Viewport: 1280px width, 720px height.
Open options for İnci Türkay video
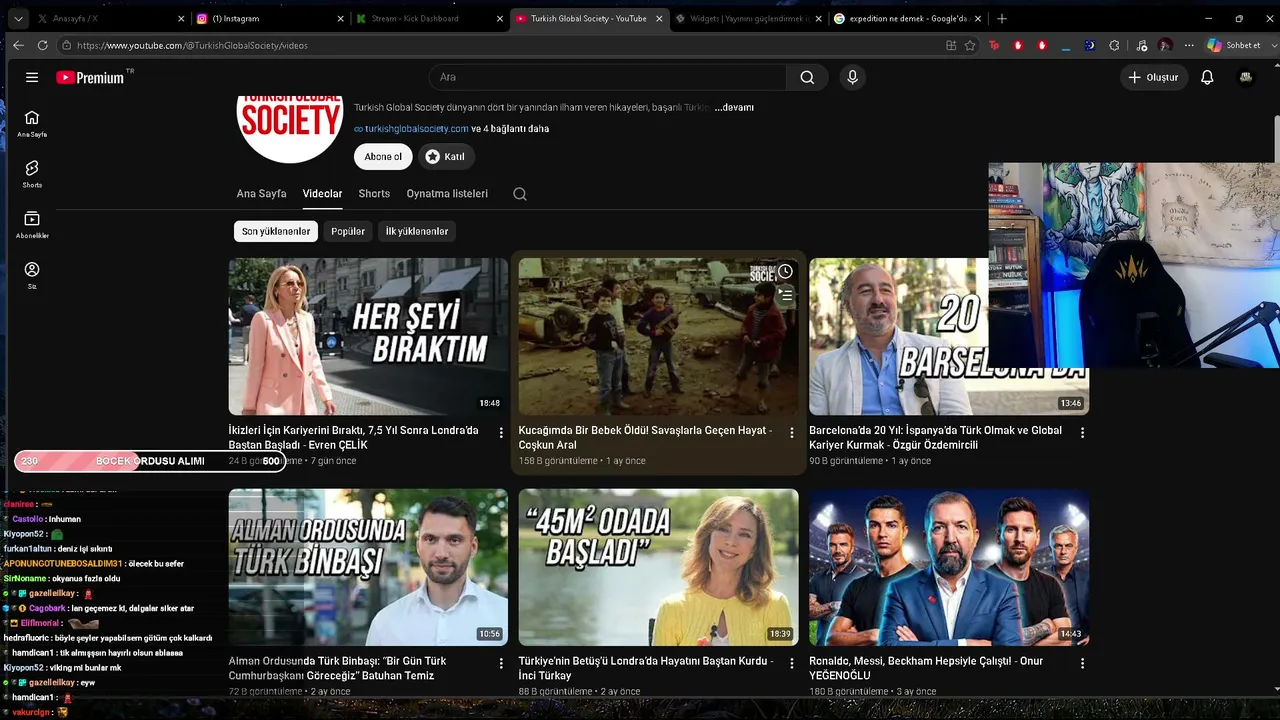(792, 663)
